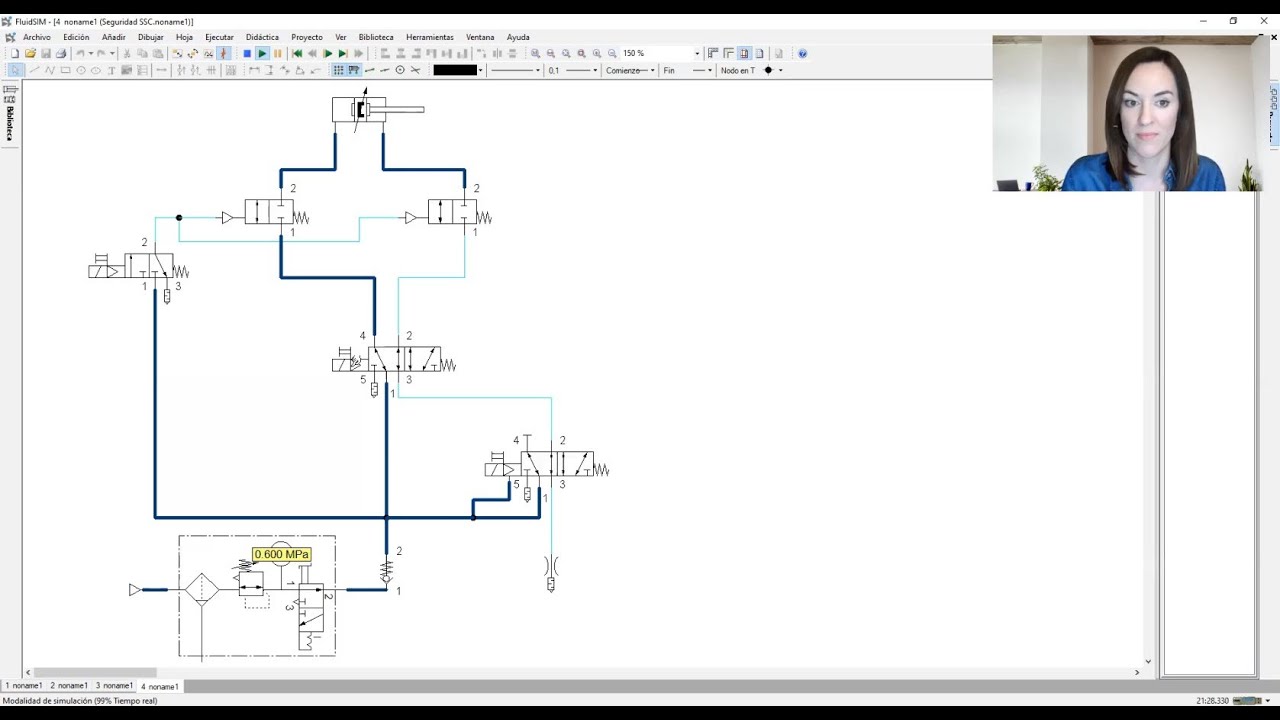The height and width of the screenshot is (720, 1280).
Task: Click the black line color swatch
Action: pyautogui.click(x=455, y=70)
